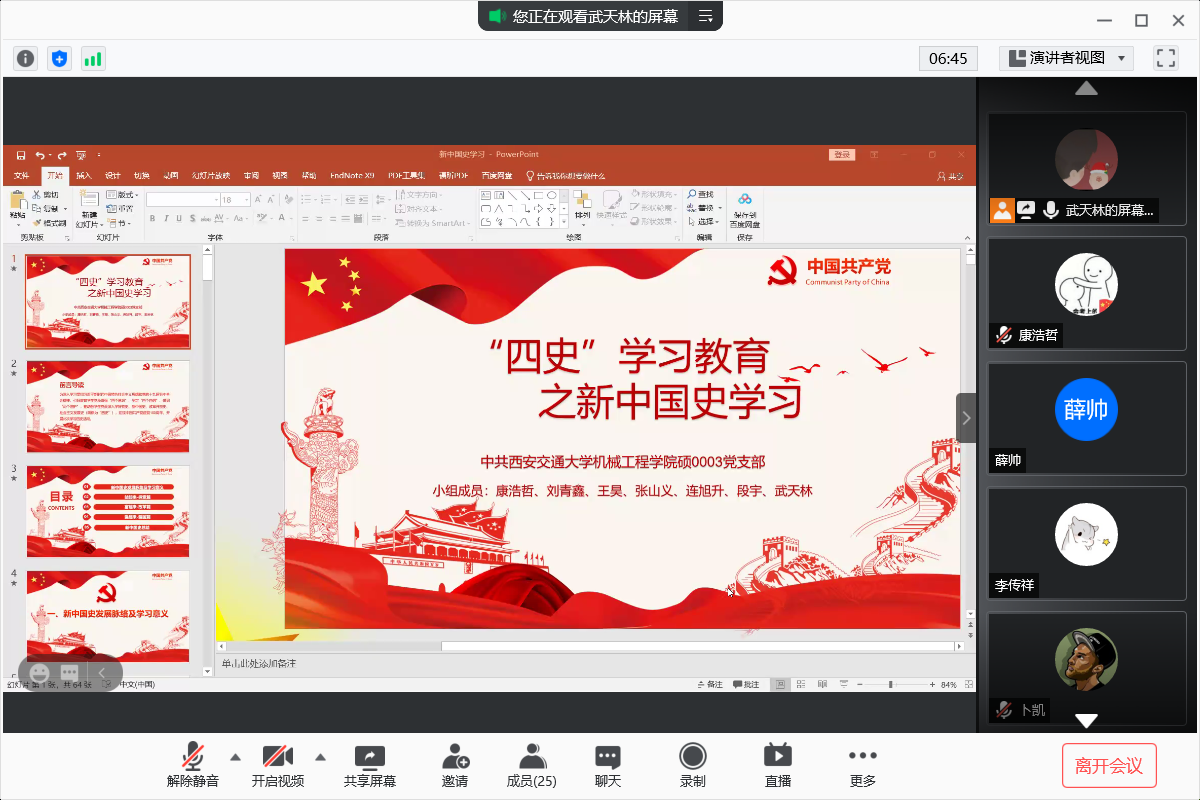
Task: Expand video options arrow beside the camera button
Action: point(321,756)
